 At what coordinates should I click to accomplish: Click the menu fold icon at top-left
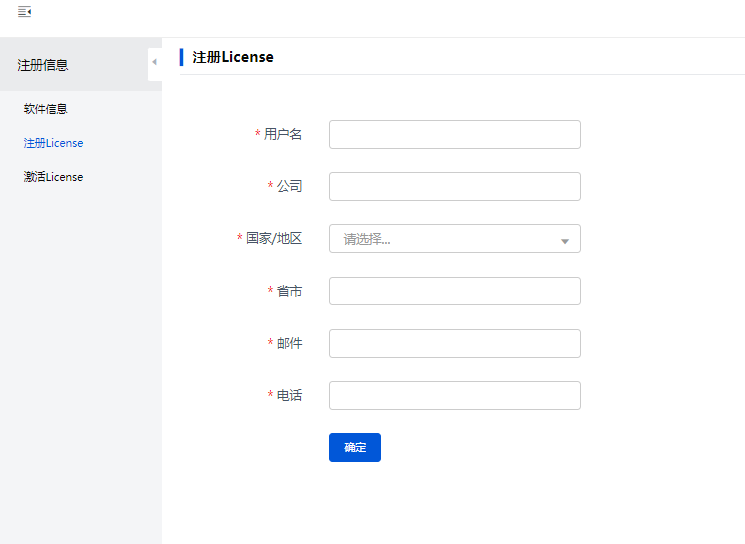pos(24,12)
